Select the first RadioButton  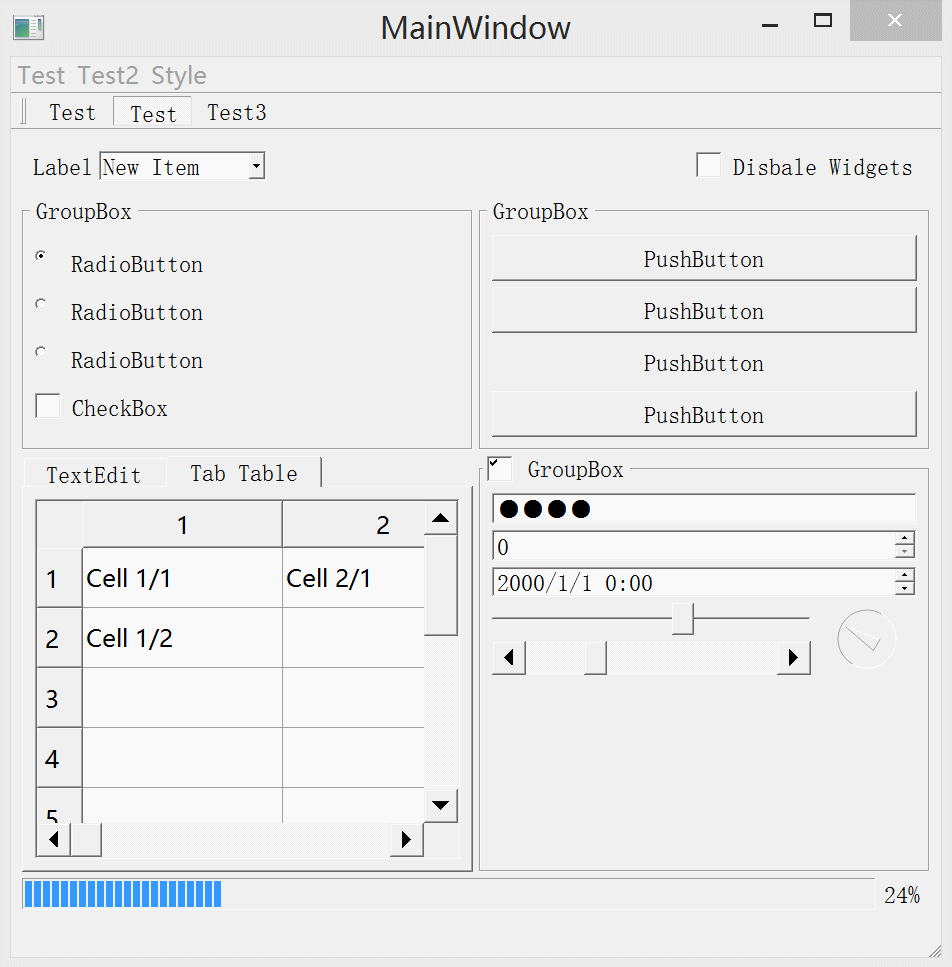41,255
